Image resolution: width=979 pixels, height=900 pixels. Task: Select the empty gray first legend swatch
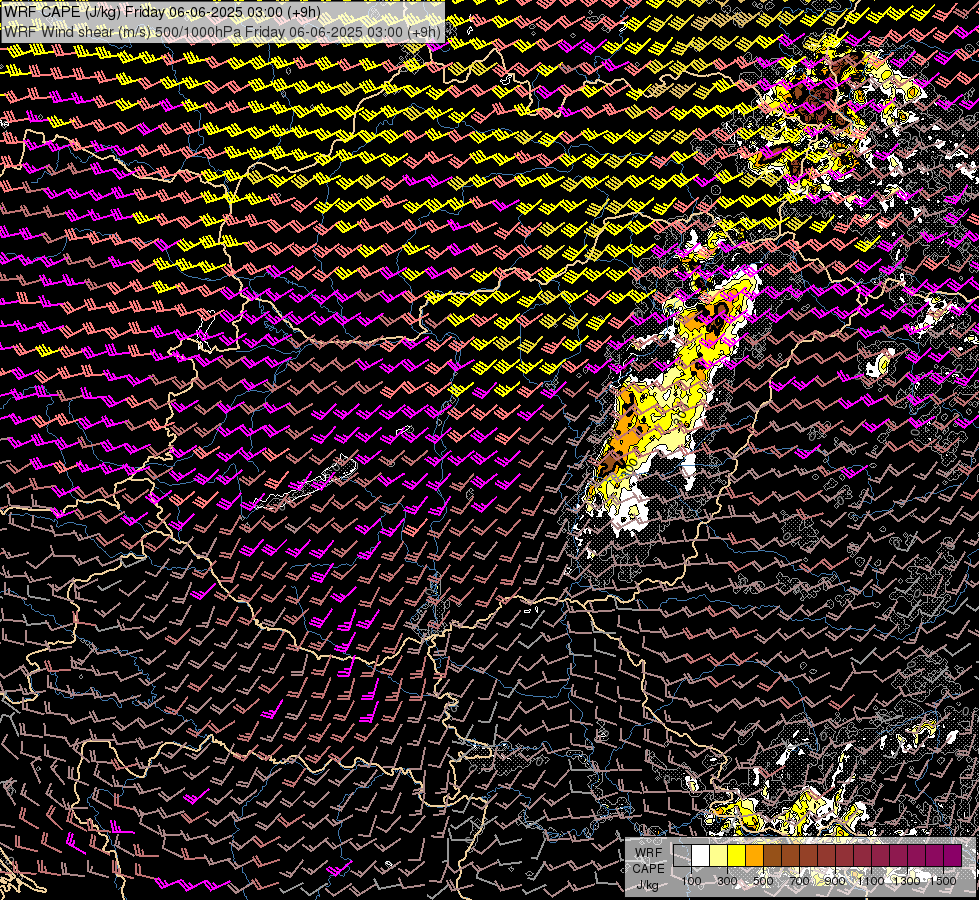tap(682, 856)
